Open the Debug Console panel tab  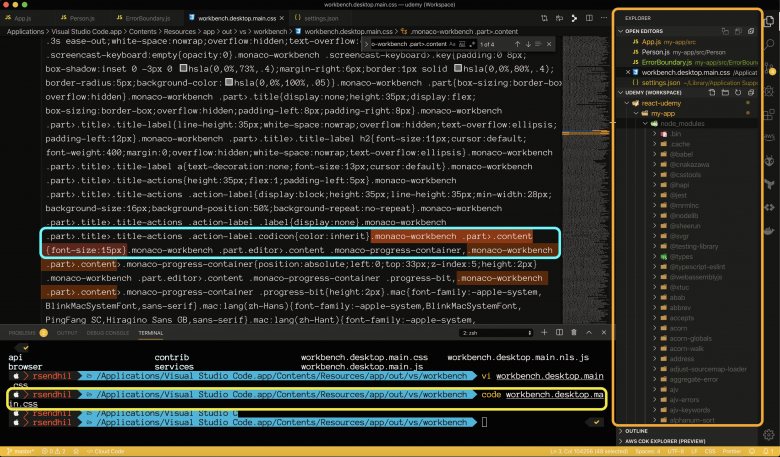pos(107,333)
